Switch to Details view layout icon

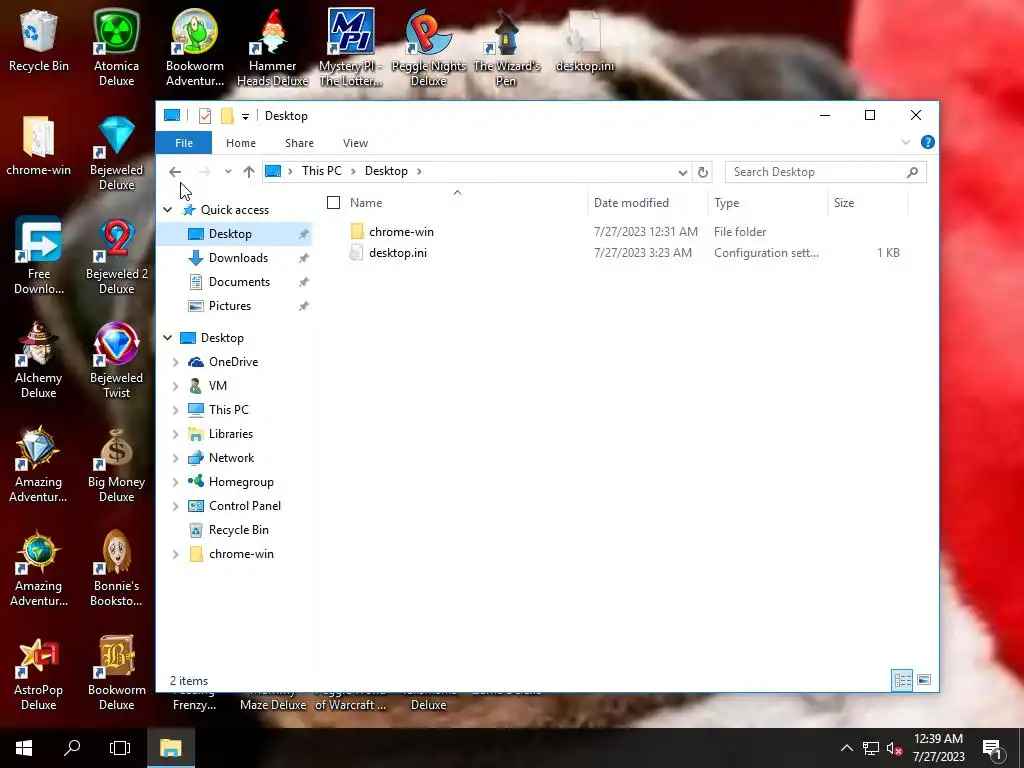(x=903, y=680)
